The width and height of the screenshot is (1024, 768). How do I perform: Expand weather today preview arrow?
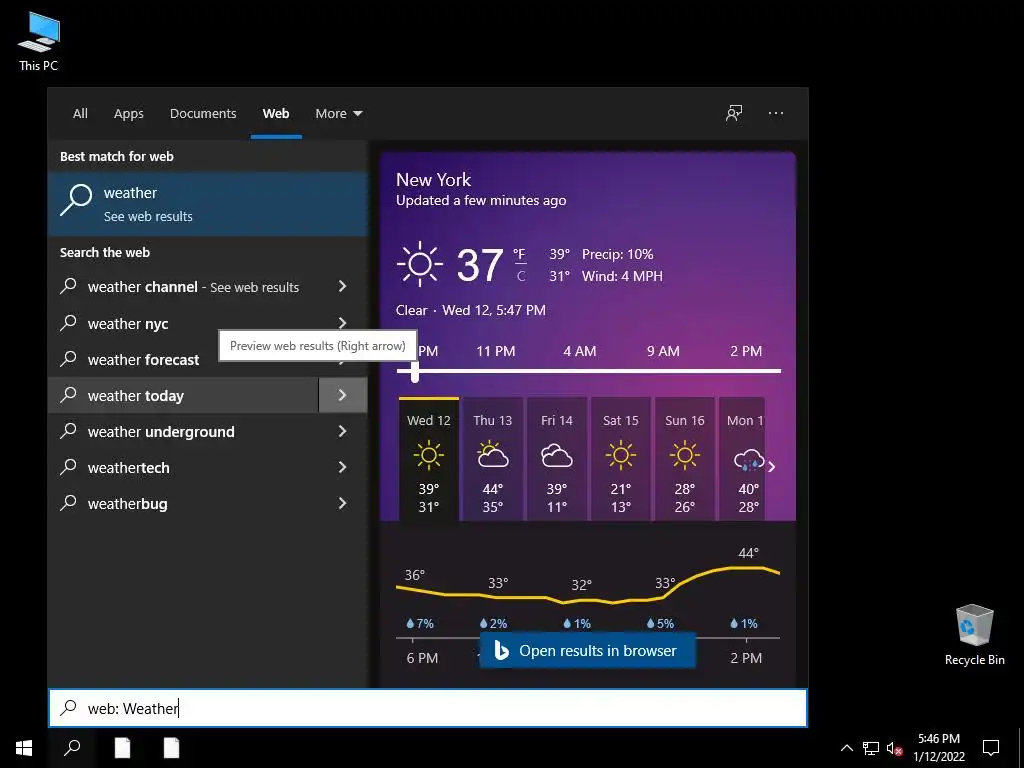(342, 395)
